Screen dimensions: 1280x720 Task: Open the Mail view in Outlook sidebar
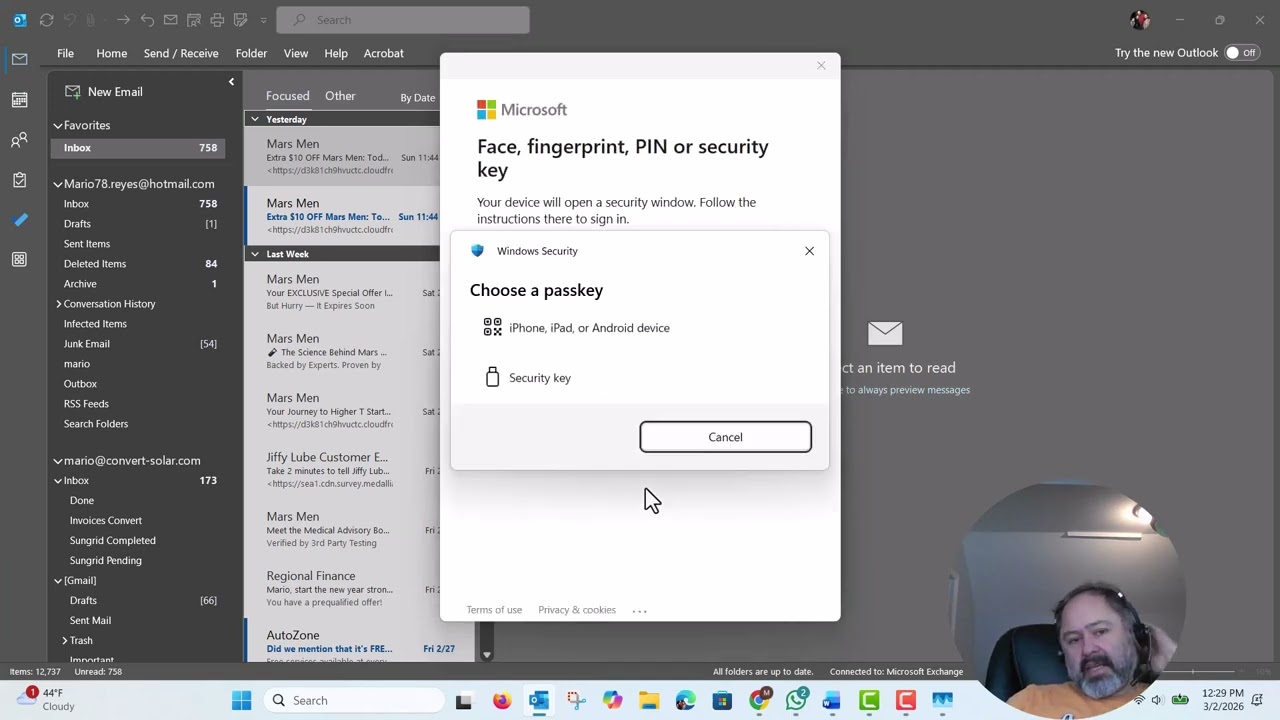pos(19,60)
